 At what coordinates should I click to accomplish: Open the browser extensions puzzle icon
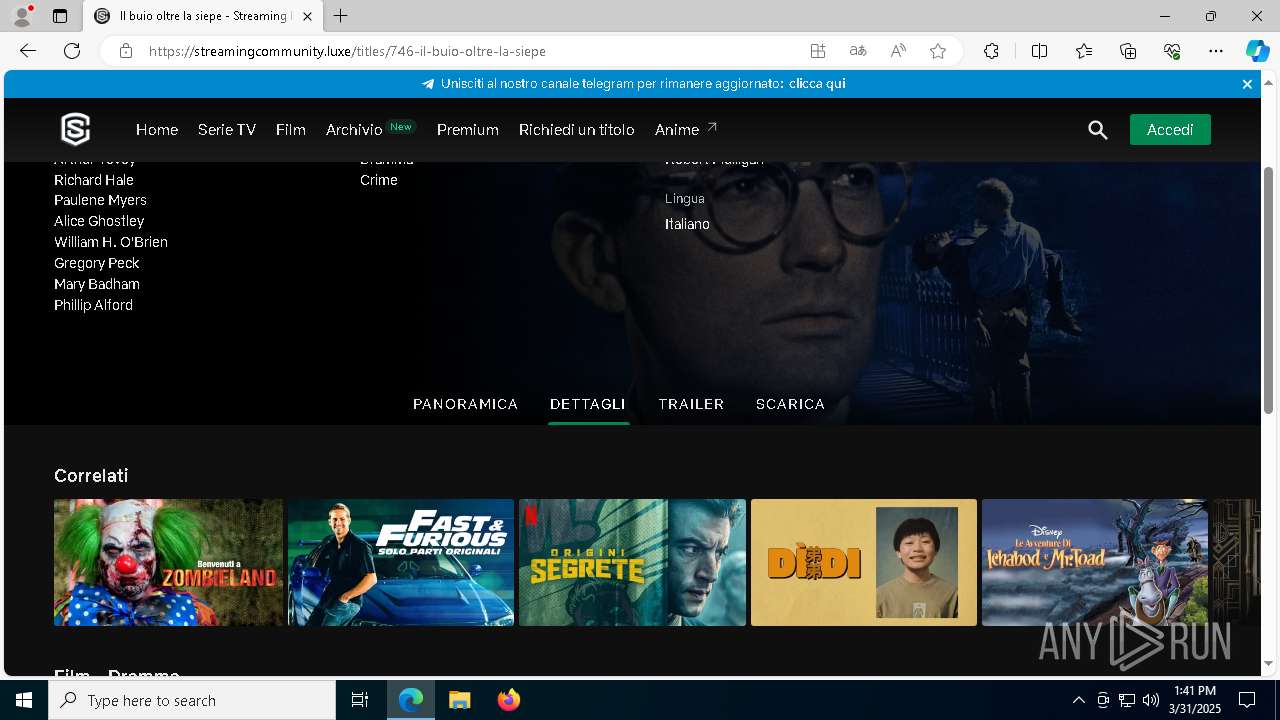pyautogui.click(x=991, y=51)
